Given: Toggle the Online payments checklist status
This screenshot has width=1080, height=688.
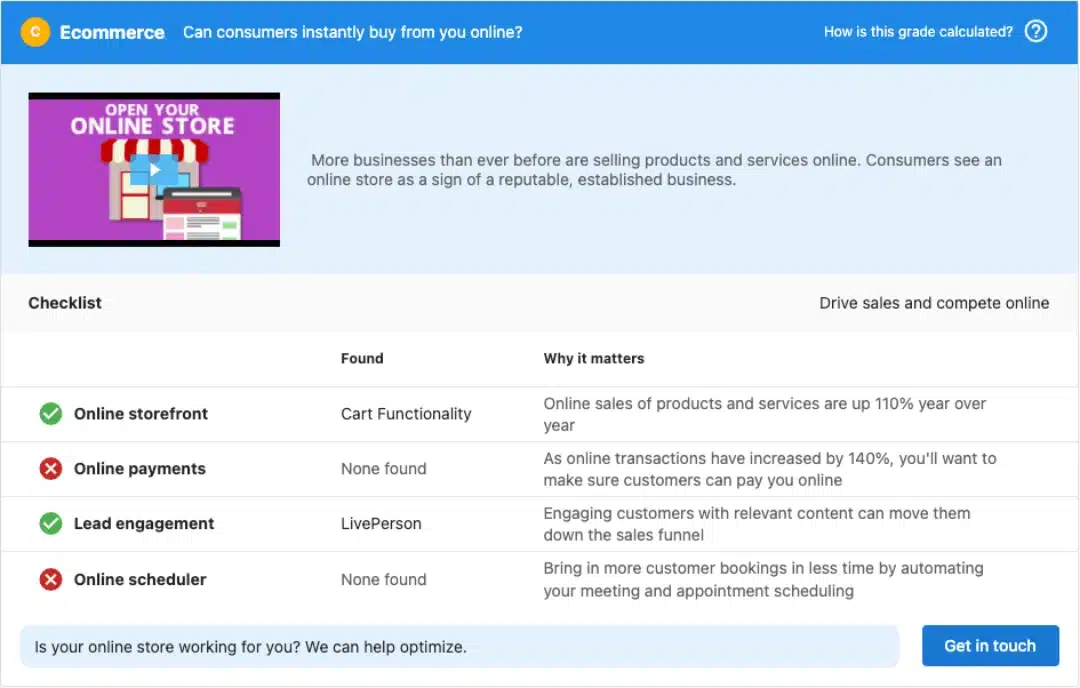Looking at the screenshot, I should (50, 468).
